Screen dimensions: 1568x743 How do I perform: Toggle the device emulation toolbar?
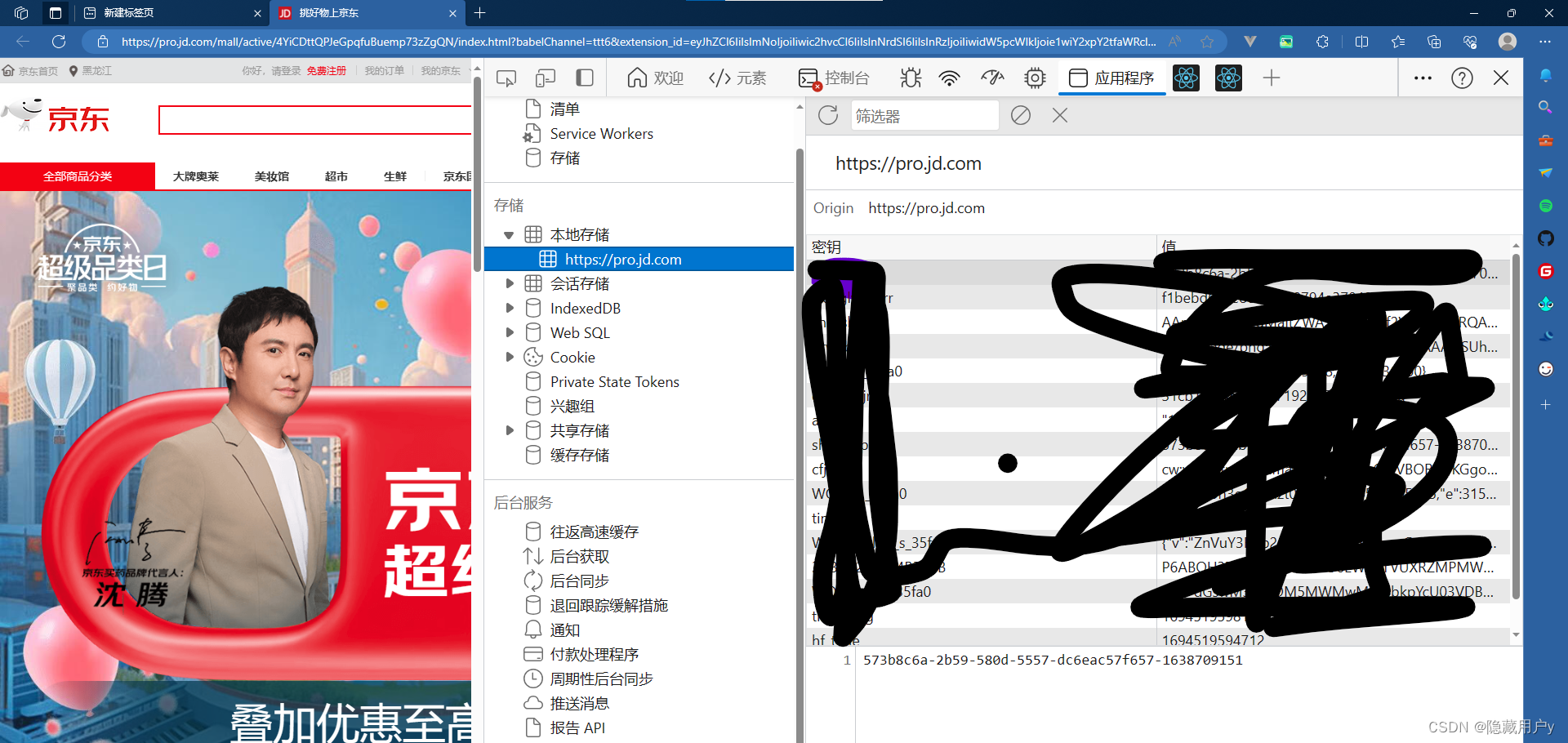coord(546,78)
